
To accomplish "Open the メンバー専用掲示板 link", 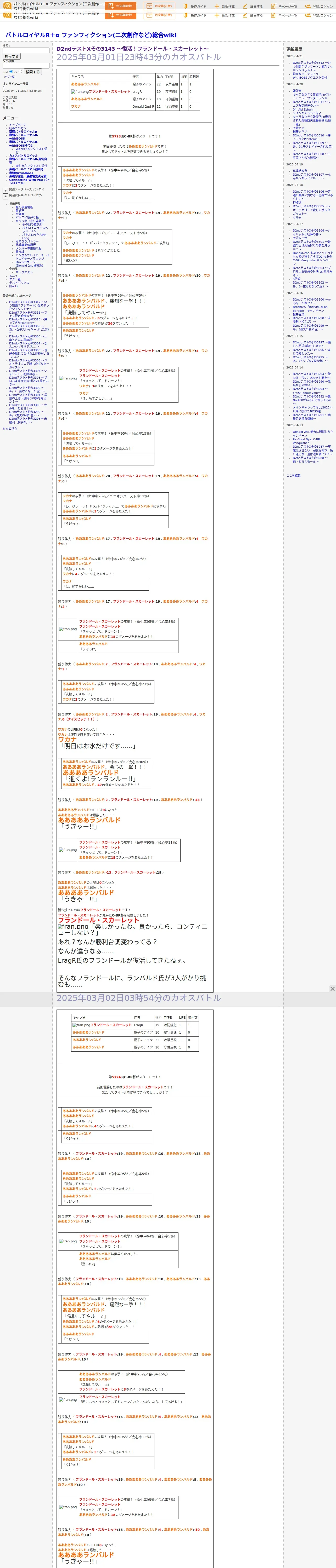I will [29, 248].
